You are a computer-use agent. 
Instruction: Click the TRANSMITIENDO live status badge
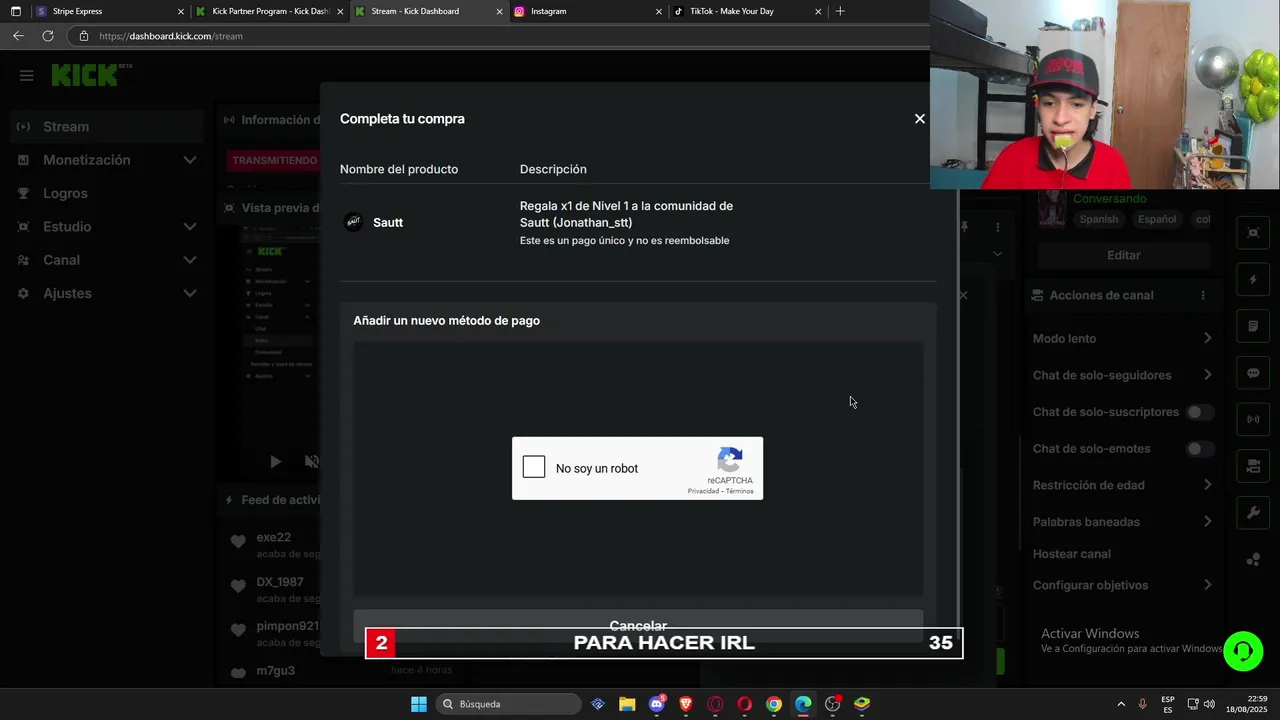click(x=274, y=160)
